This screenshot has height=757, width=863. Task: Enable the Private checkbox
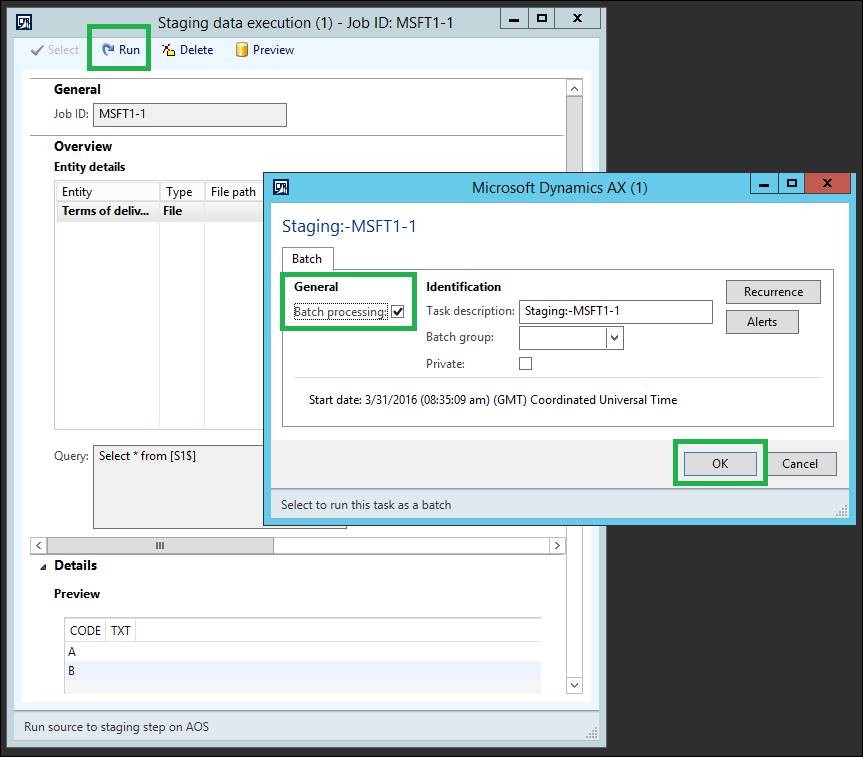[x=525, y=364]
